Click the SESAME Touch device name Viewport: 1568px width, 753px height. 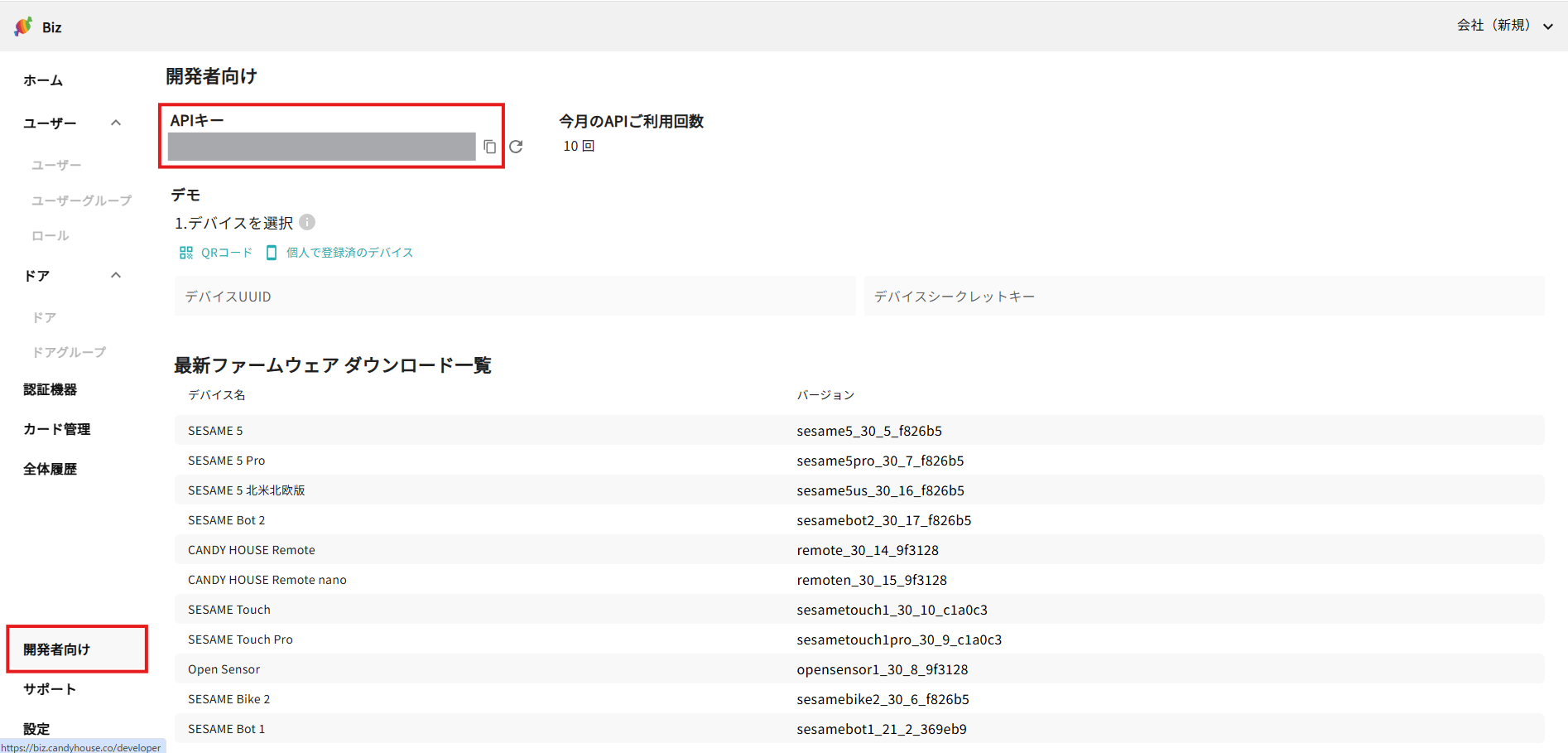pos(229,610)
